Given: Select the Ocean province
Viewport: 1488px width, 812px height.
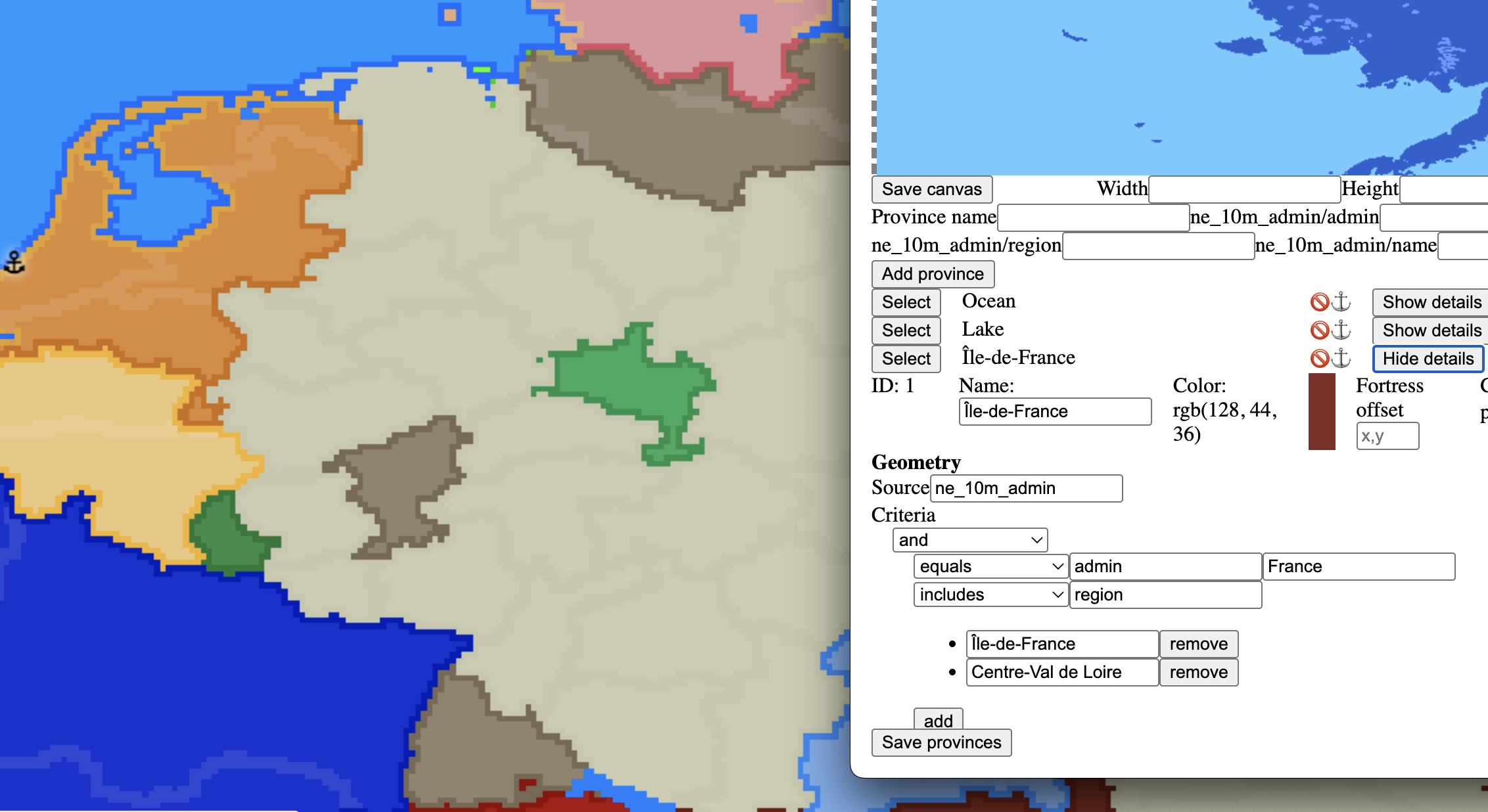Looking at the screenshot, I should (x=906, y=302).
